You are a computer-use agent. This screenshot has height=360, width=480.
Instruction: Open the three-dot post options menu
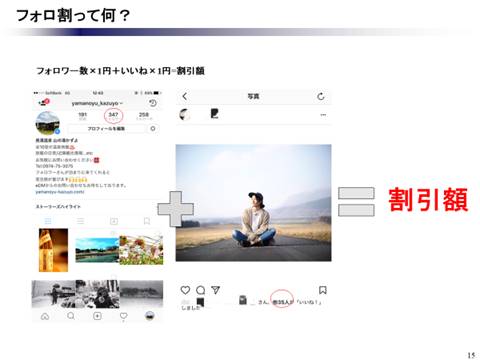(323, 115)
